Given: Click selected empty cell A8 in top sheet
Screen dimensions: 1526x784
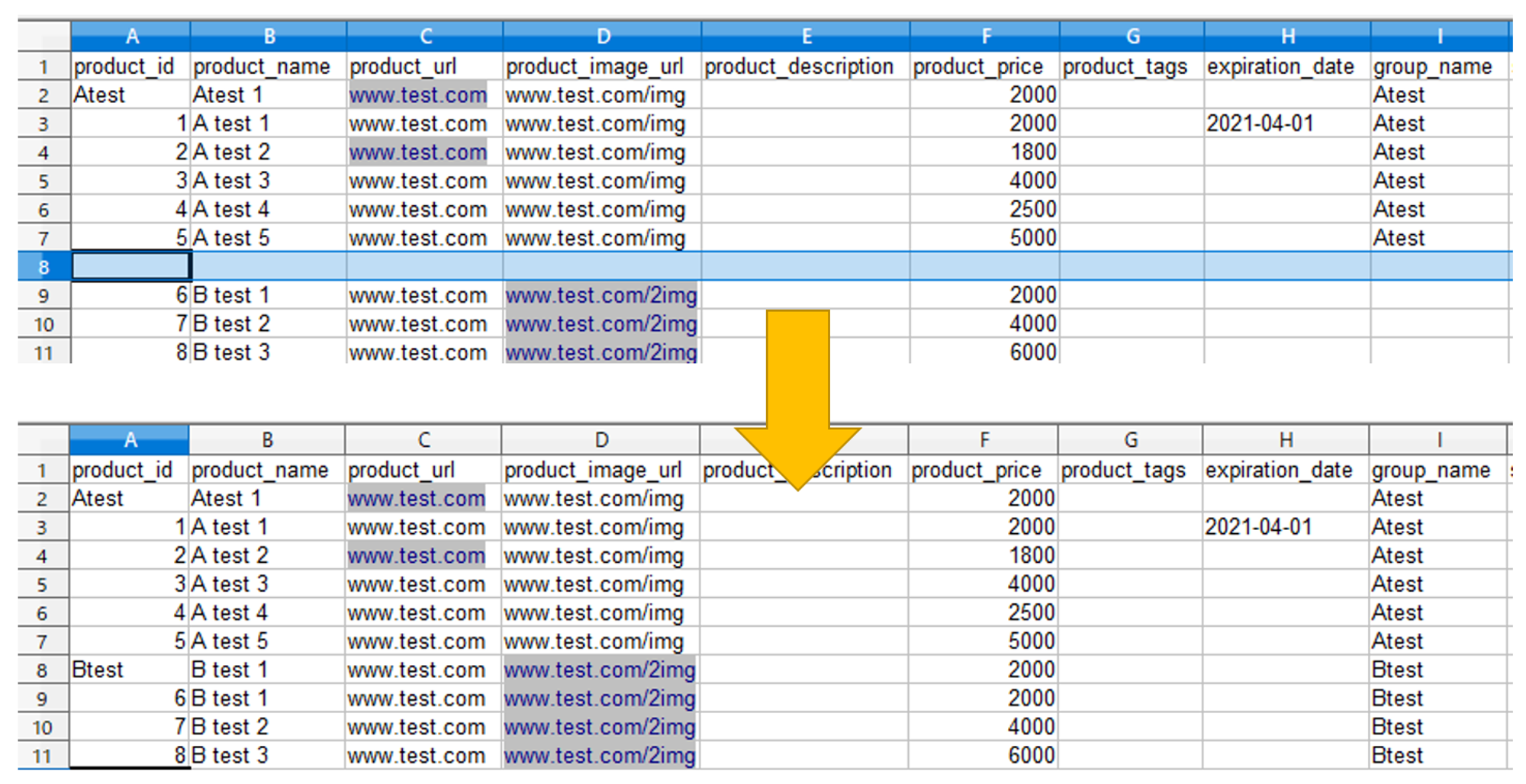Looking at the screenshot, I should click(130, 266).
